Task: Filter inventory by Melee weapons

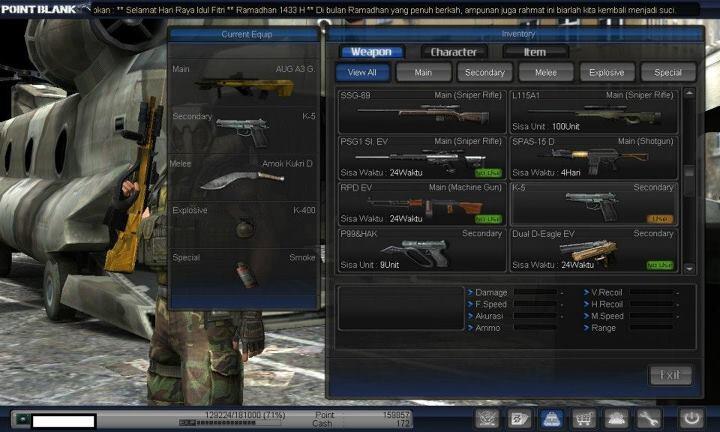Action: pyautogui.click(x=546, y=72)
